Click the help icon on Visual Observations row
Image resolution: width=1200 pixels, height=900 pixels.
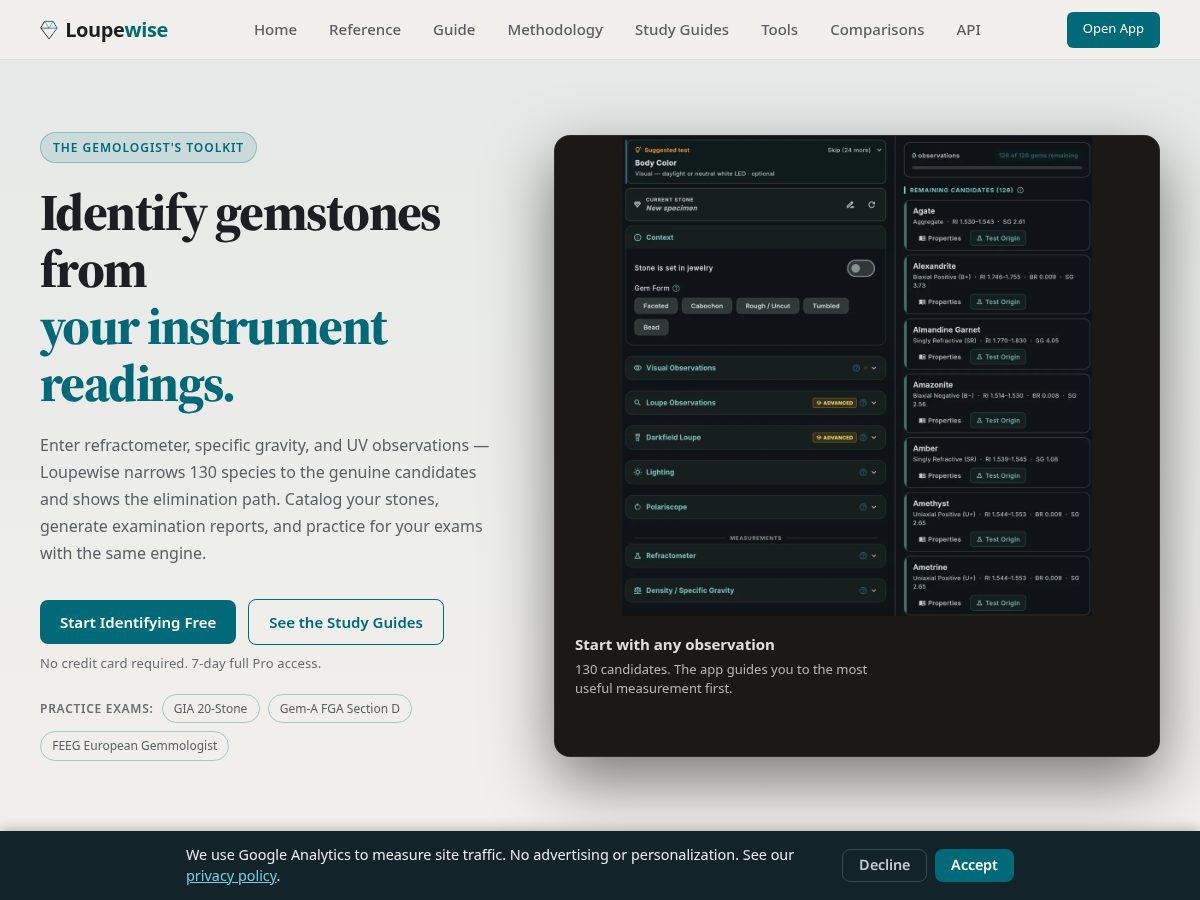(856, 368)
